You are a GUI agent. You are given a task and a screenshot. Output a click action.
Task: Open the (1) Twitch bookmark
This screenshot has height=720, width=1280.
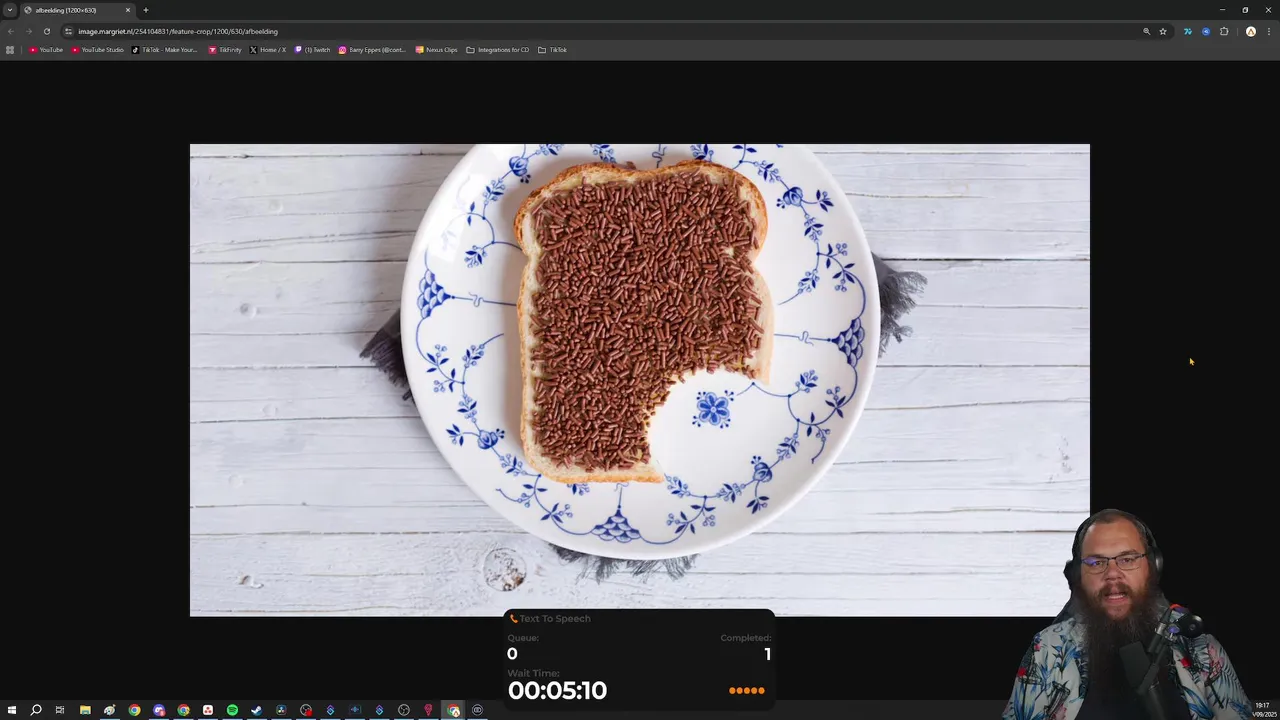(313, 50)
